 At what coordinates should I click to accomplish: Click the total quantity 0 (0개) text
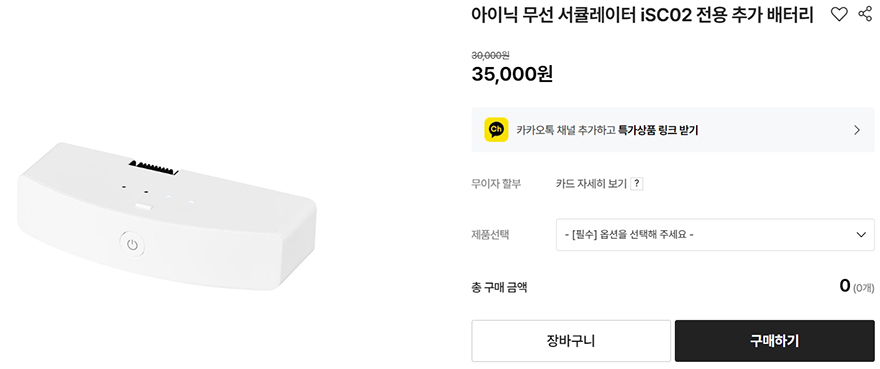tap(856, 286)
